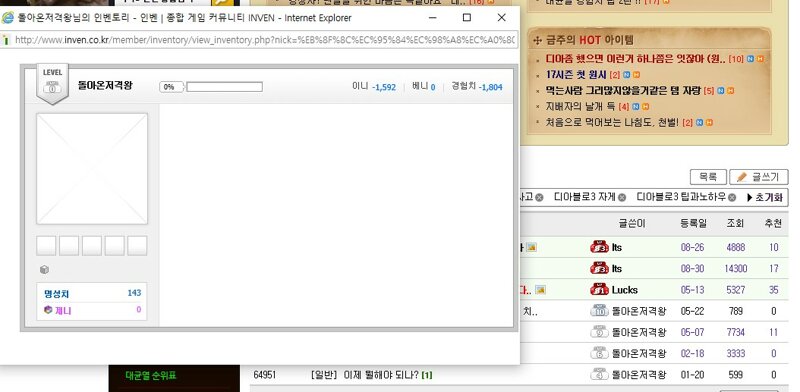Click the blue N icon on the 지배자의 날개 득 row
800x392 pixels.
[635, 107]
